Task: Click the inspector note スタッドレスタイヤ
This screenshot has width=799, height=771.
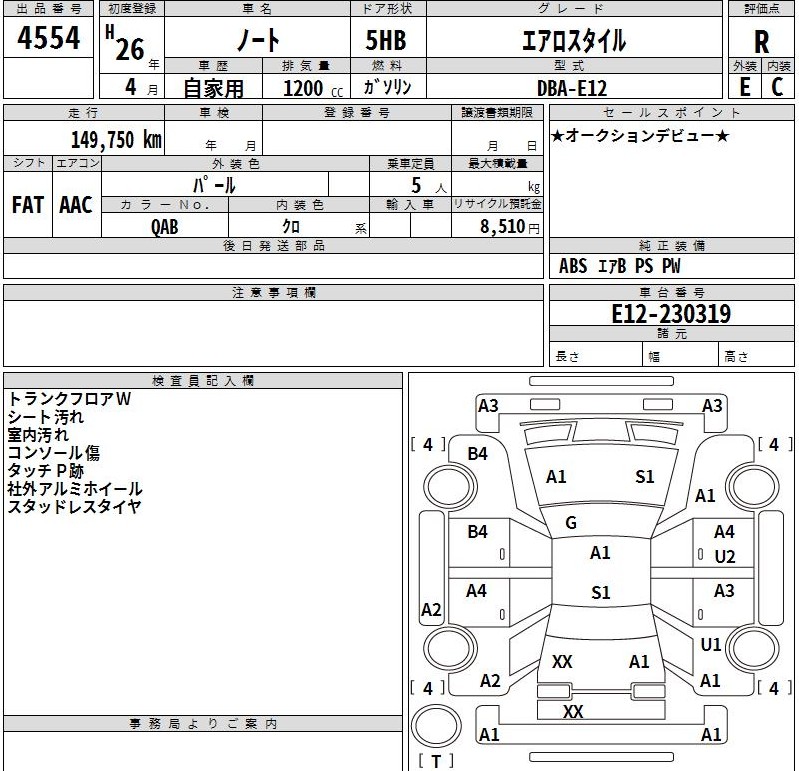Action: [74, 507]
